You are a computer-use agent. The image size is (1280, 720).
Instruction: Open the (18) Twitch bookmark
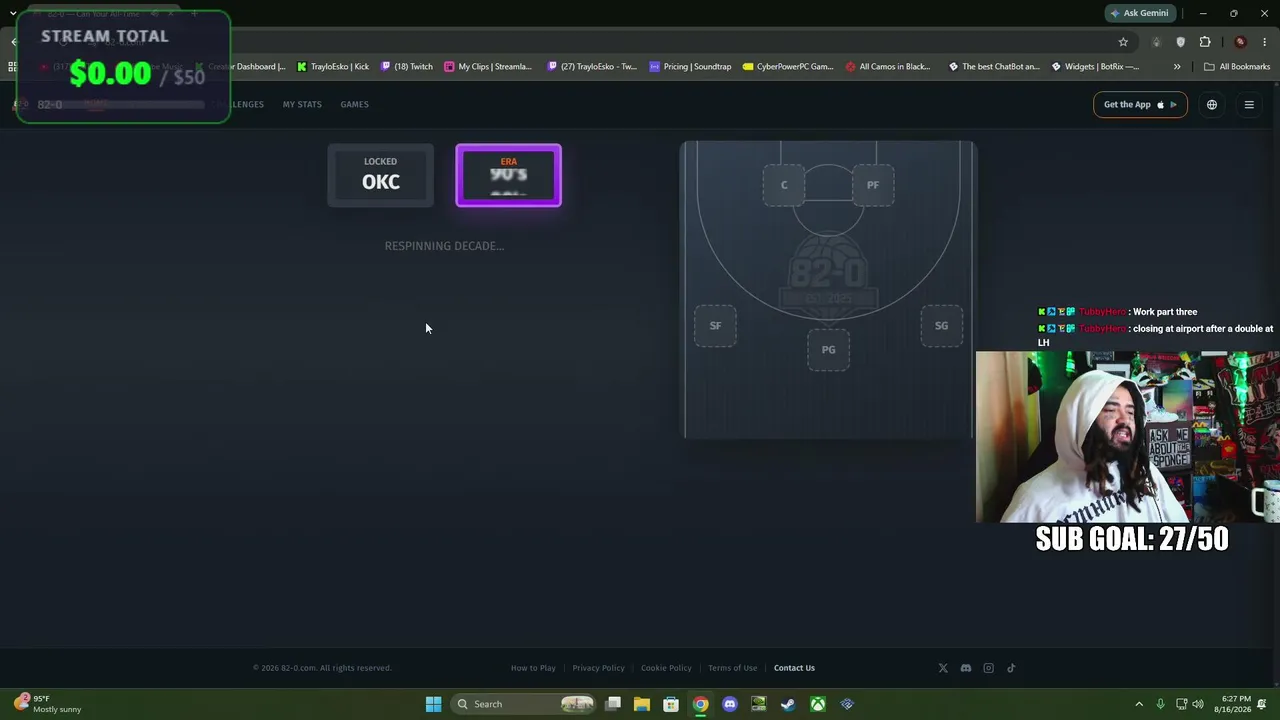[407, 67]
